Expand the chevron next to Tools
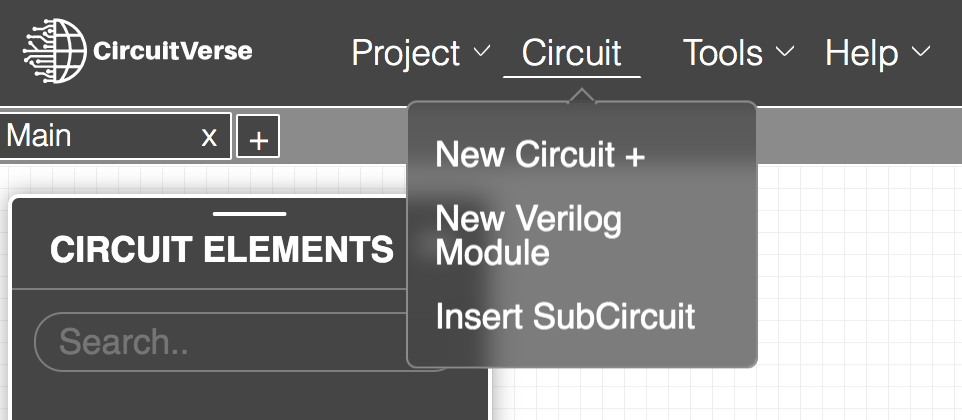 [785, 51]
